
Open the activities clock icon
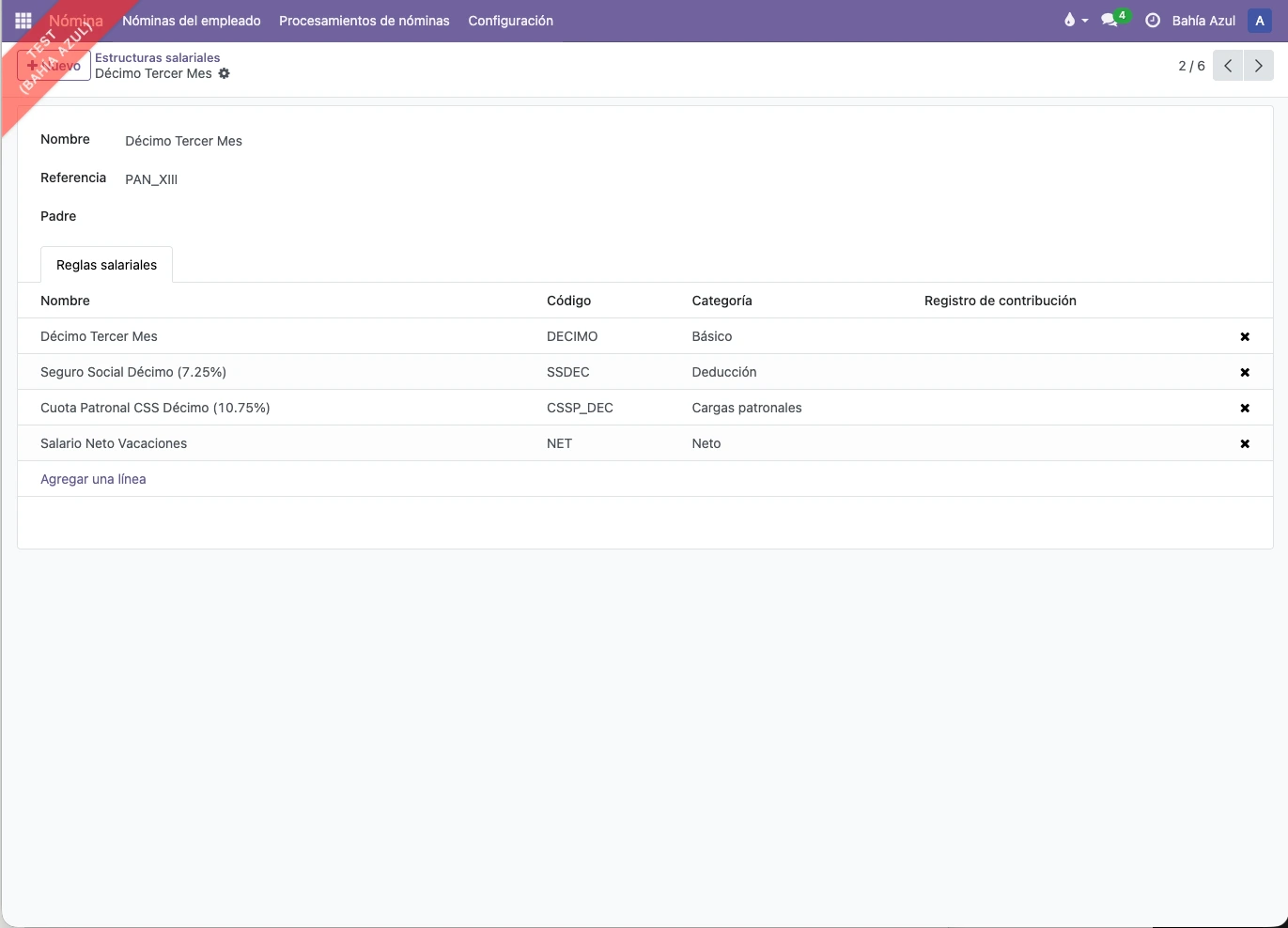1153,21
